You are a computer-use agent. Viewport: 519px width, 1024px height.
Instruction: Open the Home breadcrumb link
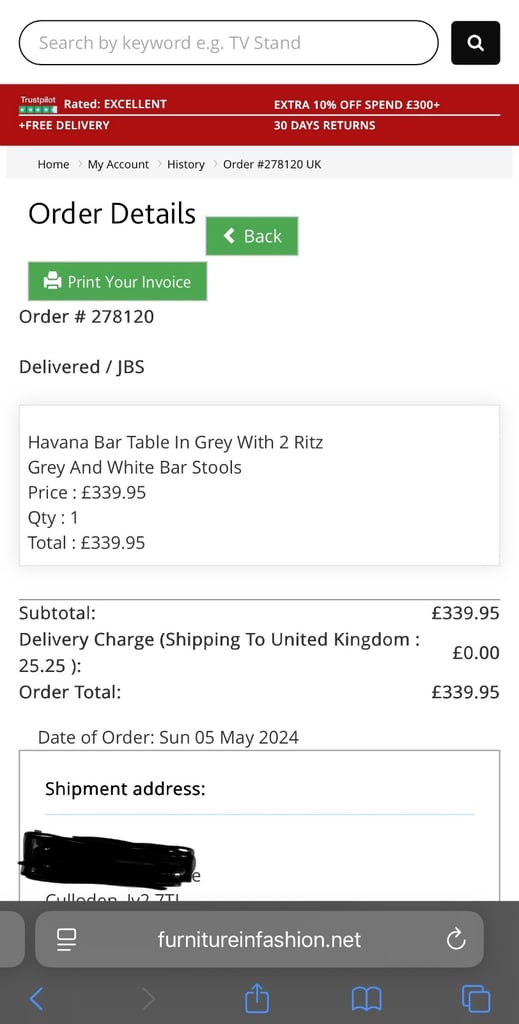[53, 165]
